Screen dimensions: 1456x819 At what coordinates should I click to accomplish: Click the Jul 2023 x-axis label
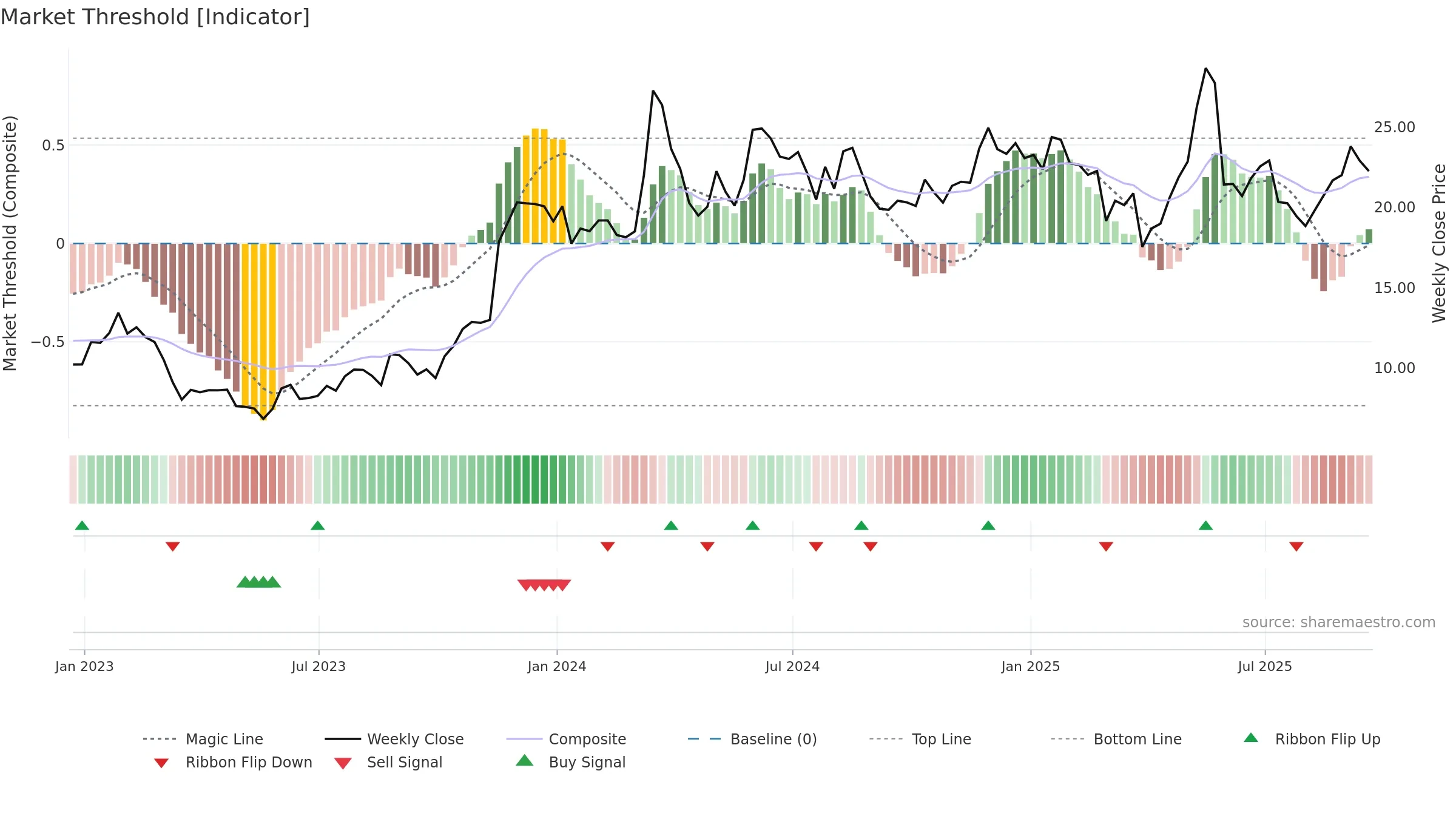pyautogui.click(x=318, y=667)
